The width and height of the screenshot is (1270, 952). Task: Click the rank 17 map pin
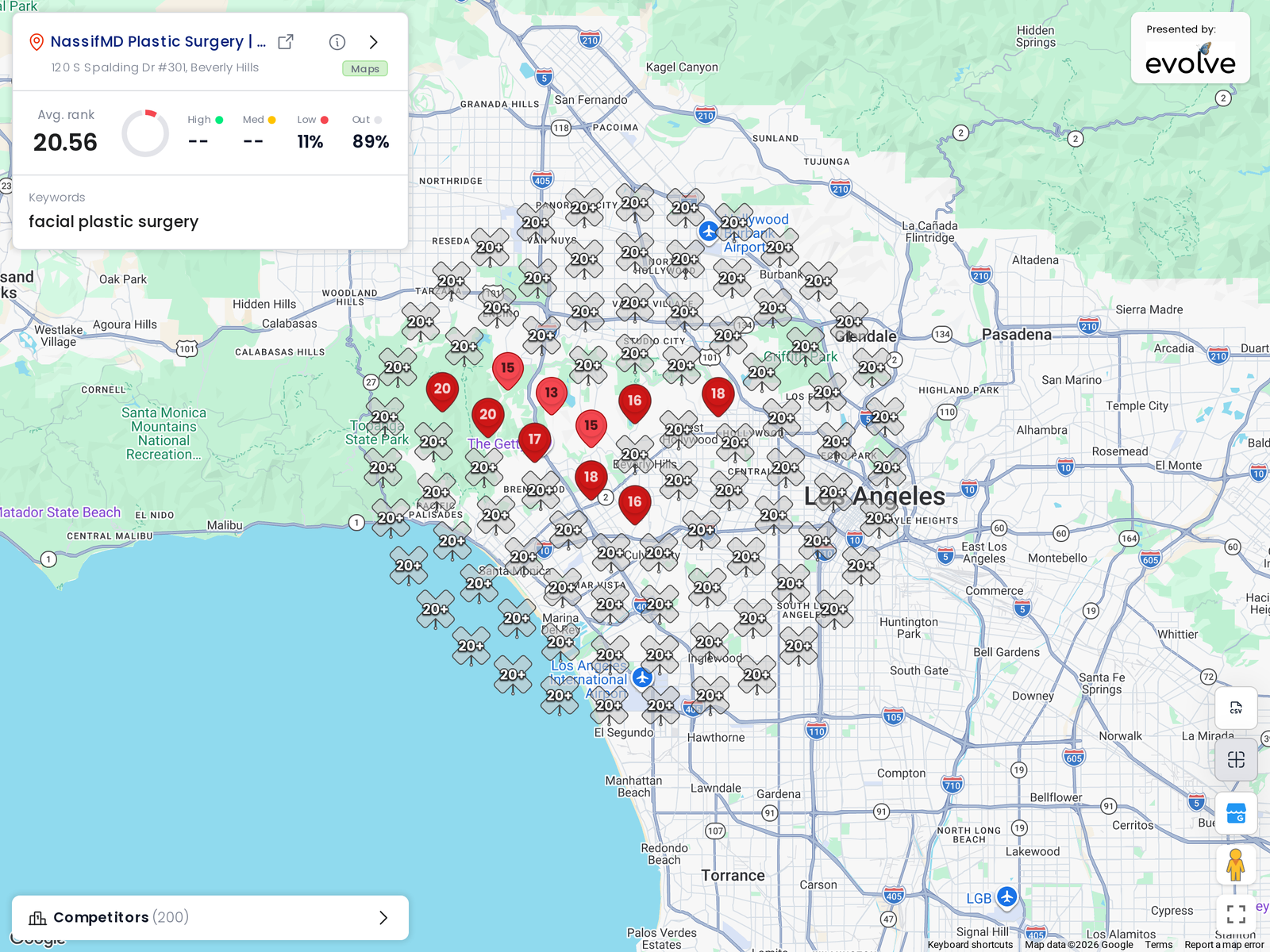click(534, 442)
